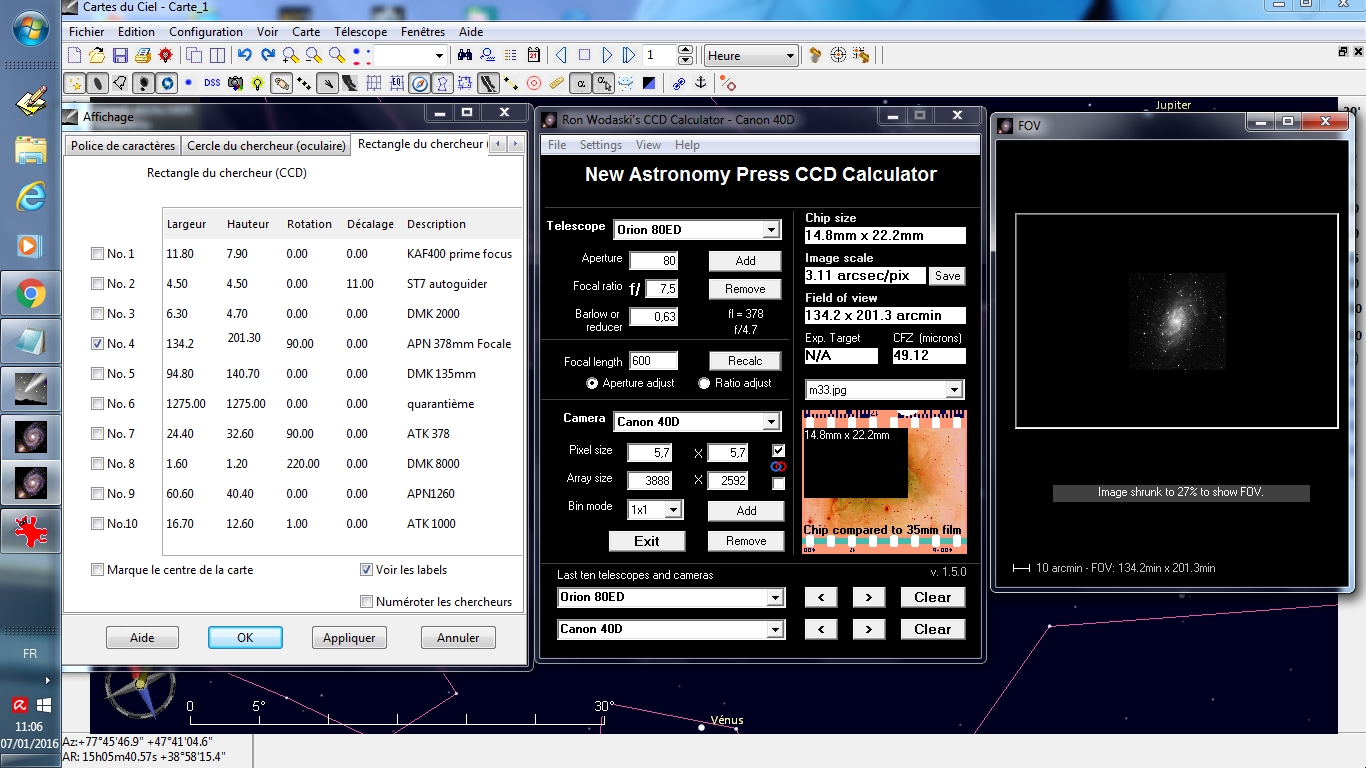Open the m33.jpg image dropdown
The image size is (1366, 768).
[x=954, y=390]
